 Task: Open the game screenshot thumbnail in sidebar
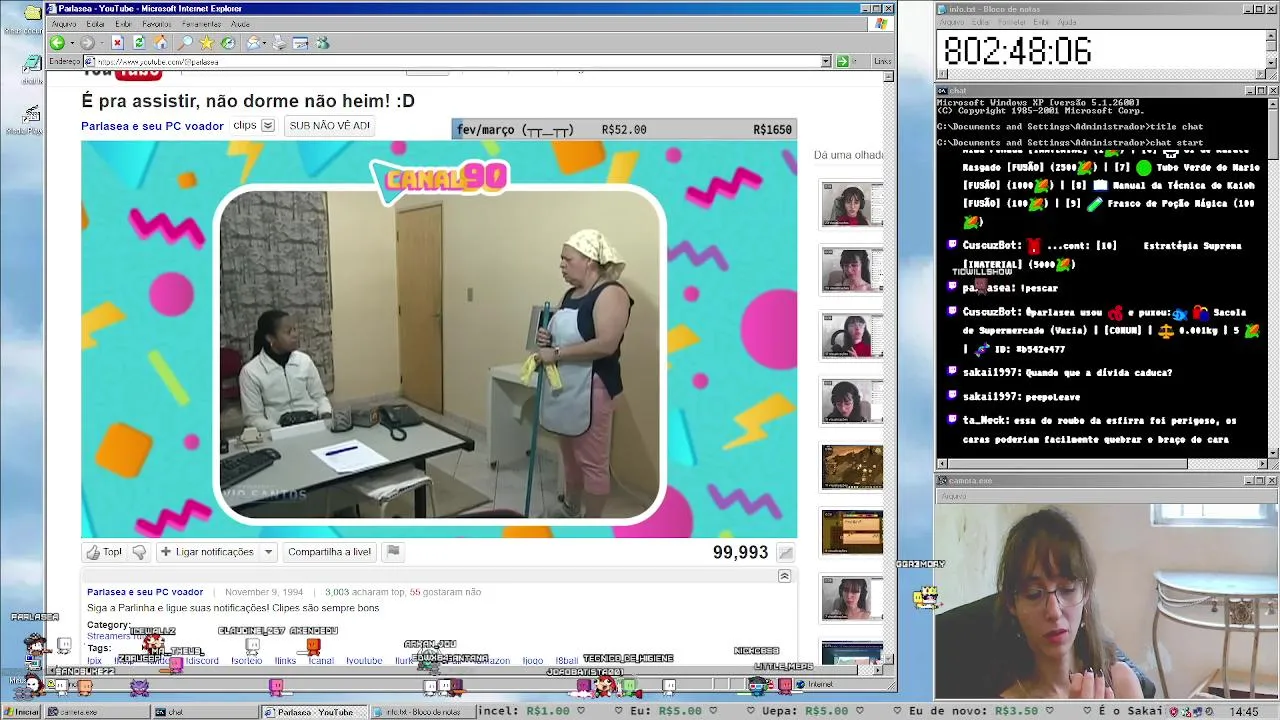point(852,467)
